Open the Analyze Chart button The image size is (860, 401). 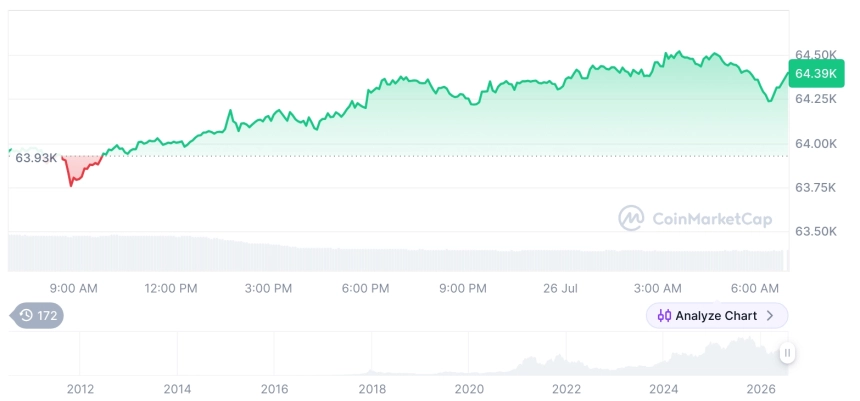click(x=717, y=315)
